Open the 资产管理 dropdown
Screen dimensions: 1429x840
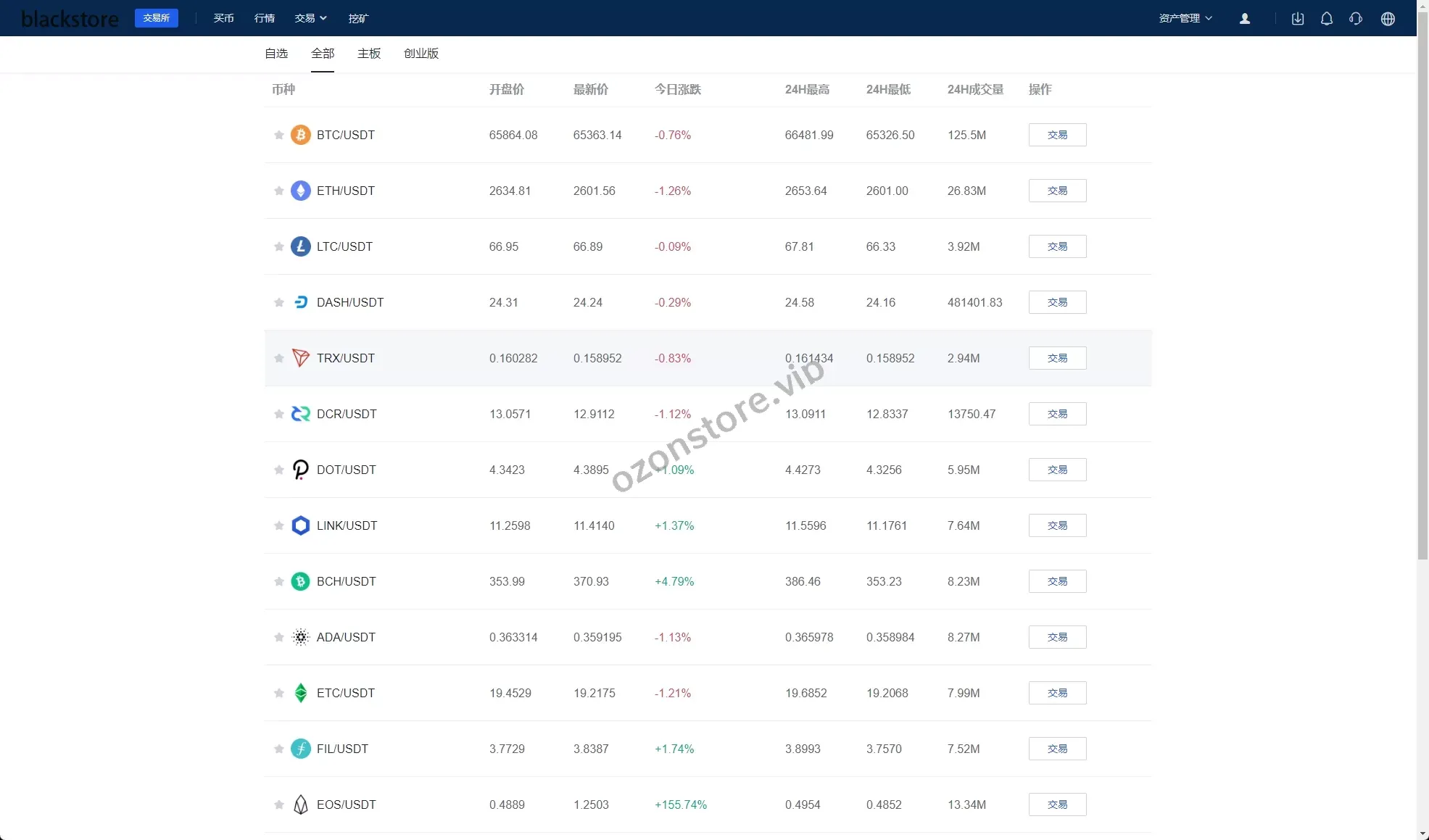pyautogui.click(x=1185, y=18)
